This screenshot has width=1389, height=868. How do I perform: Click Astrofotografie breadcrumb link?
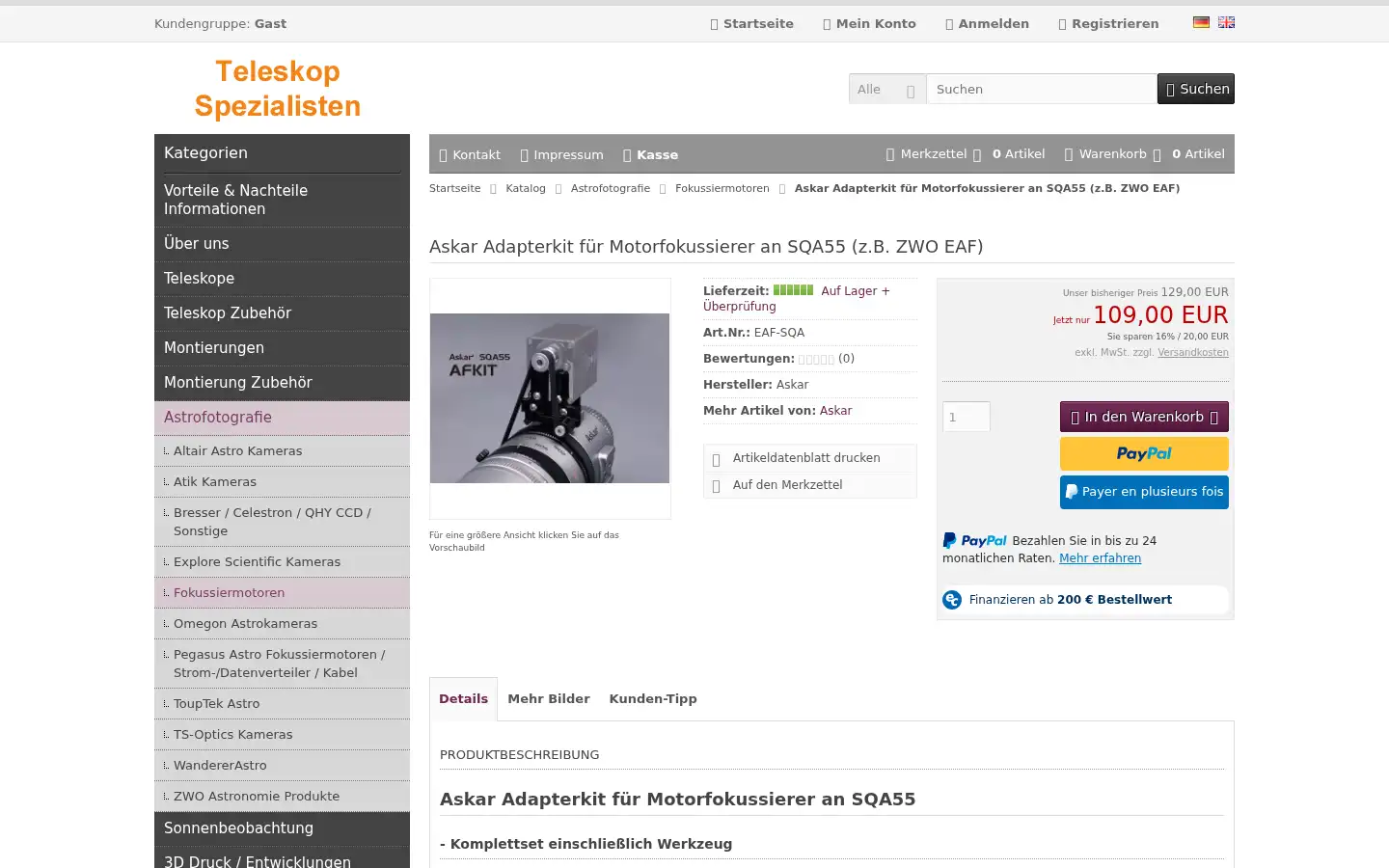point(611,188)
